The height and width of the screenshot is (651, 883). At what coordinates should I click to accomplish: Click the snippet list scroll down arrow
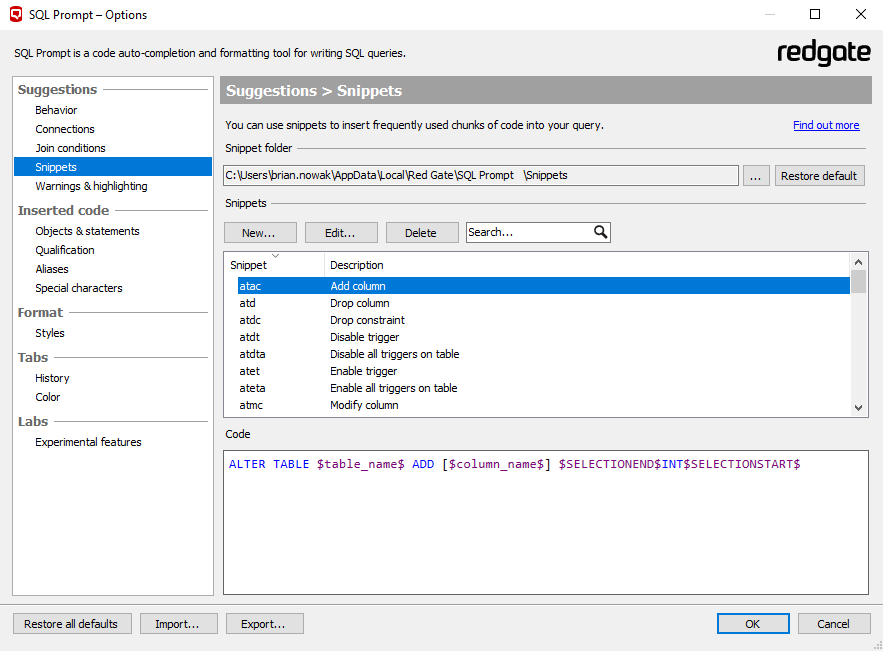(858, 408)
